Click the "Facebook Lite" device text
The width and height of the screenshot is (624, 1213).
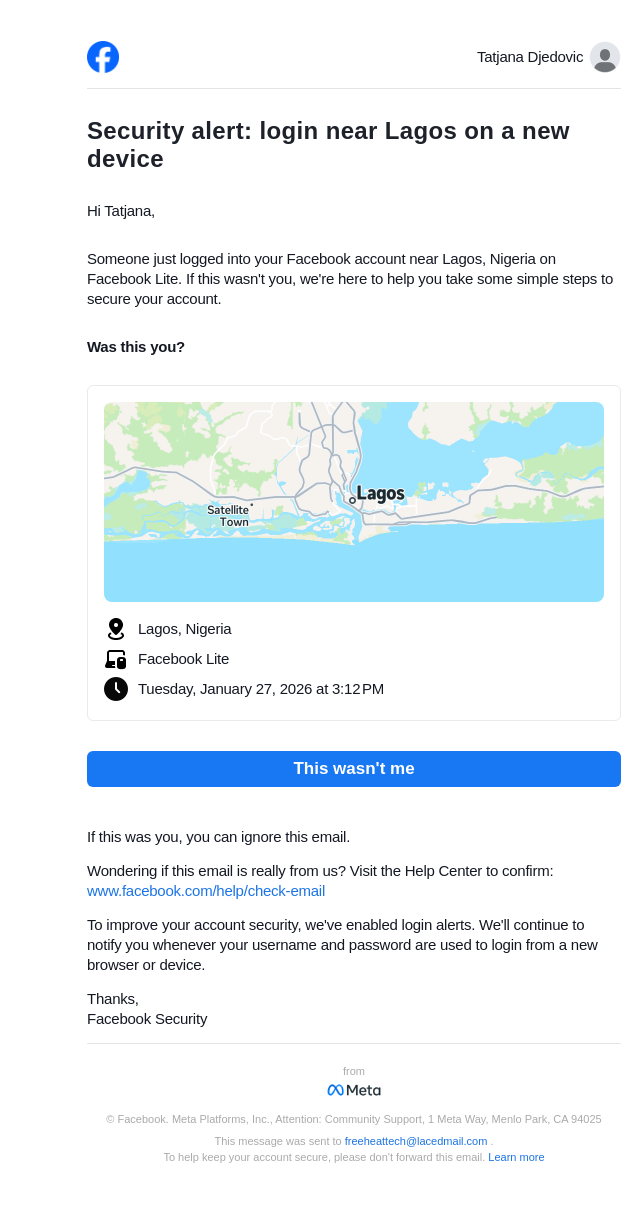coord(184,659)
